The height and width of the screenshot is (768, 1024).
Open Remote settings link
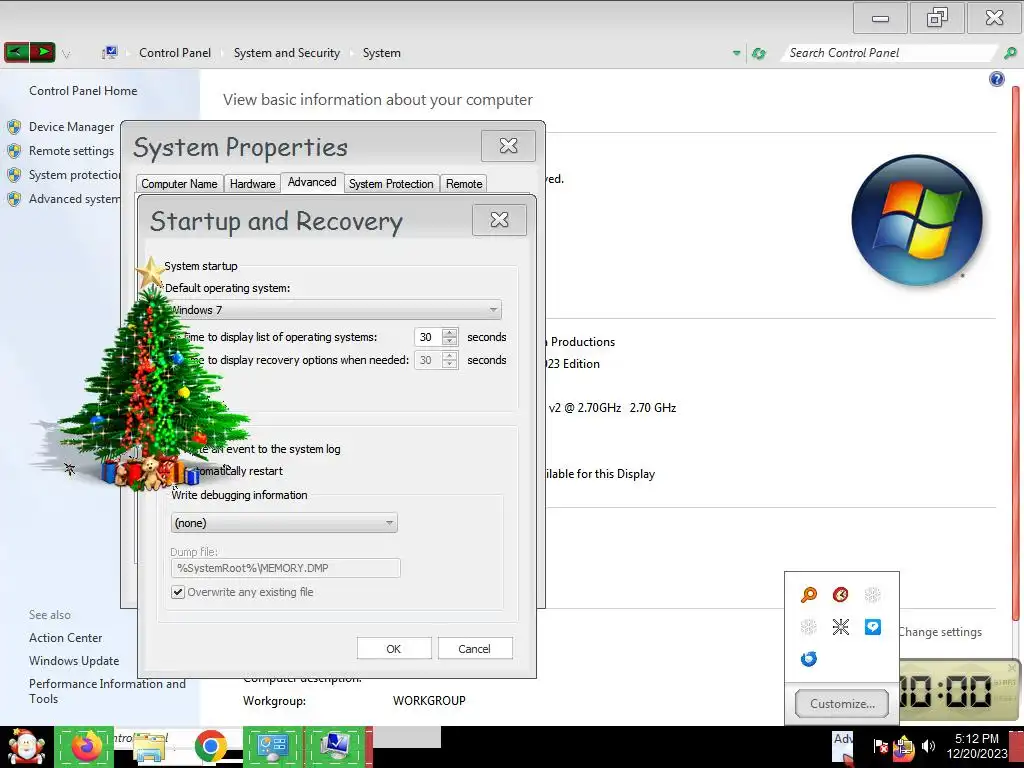(x=71, y=151)
